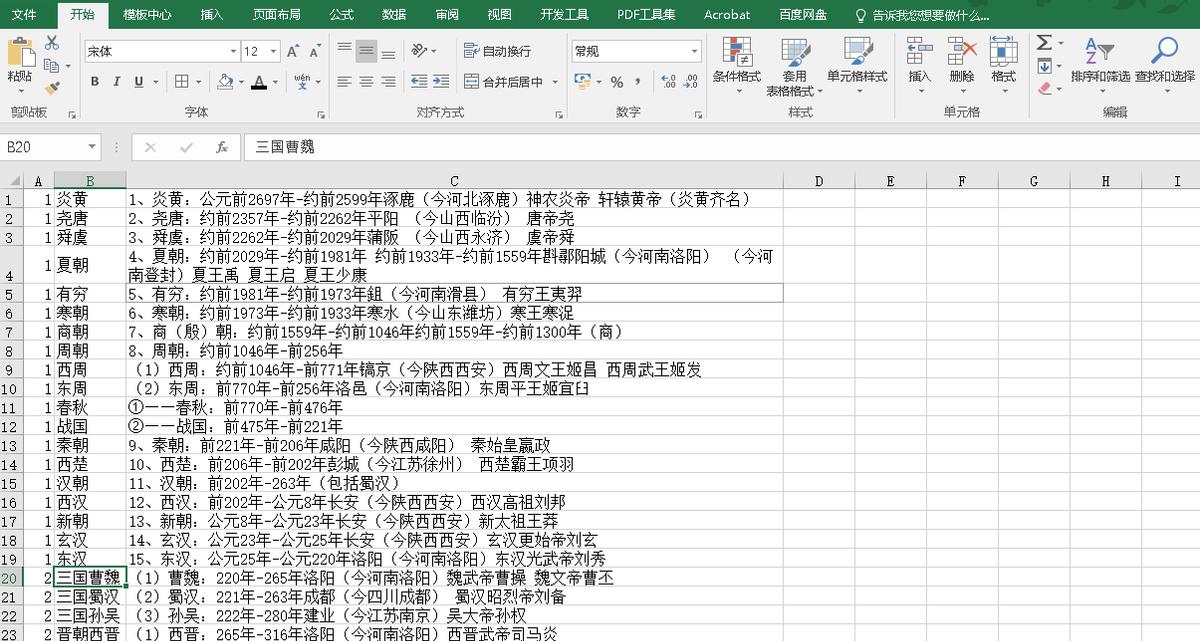Apply percent style format
Viewport: 1200px width, 641px height.
(x=616, y=82)
